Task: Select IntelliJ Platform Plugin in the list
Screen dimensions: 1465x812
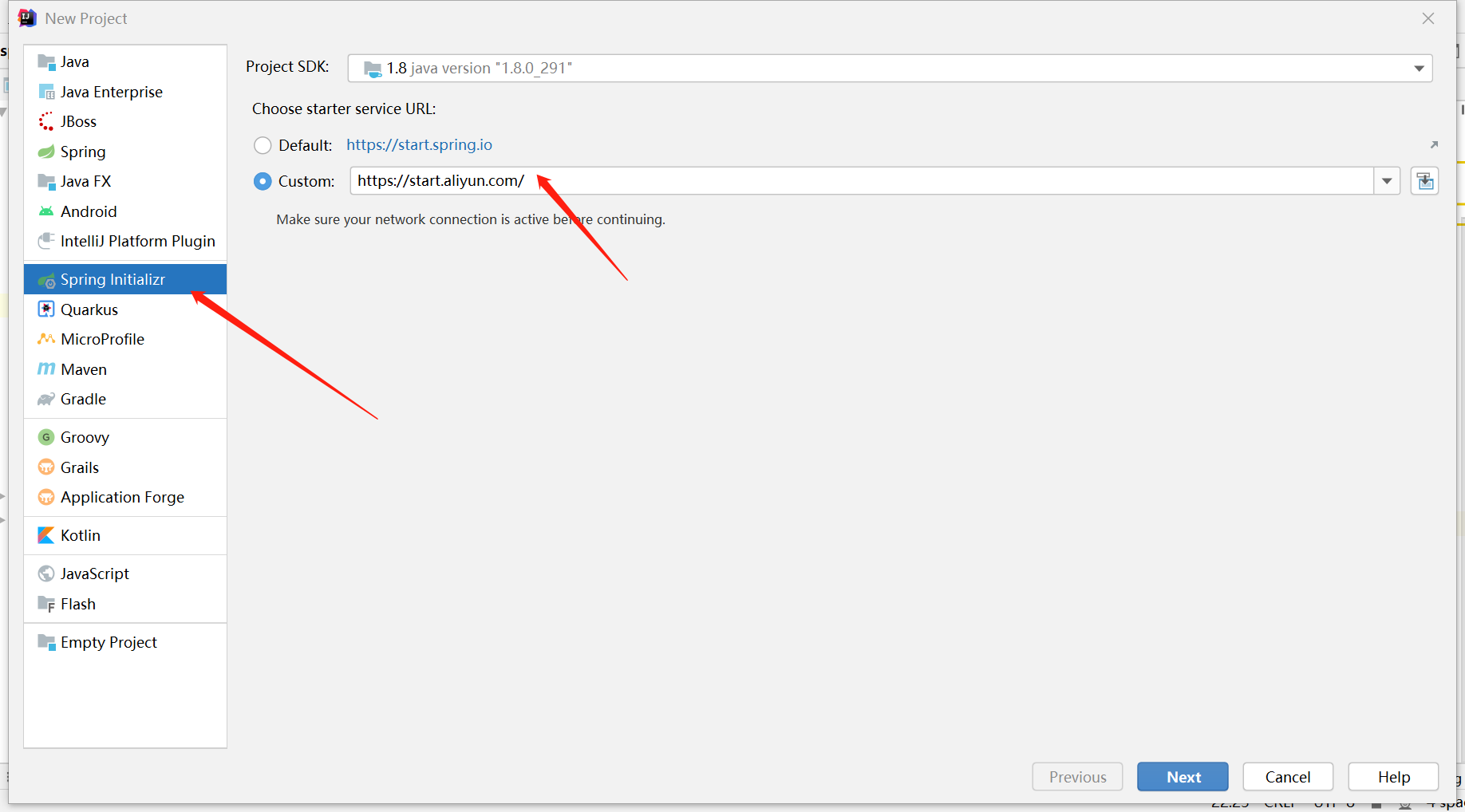Action: pyautogui.click(x=125, y=241)
